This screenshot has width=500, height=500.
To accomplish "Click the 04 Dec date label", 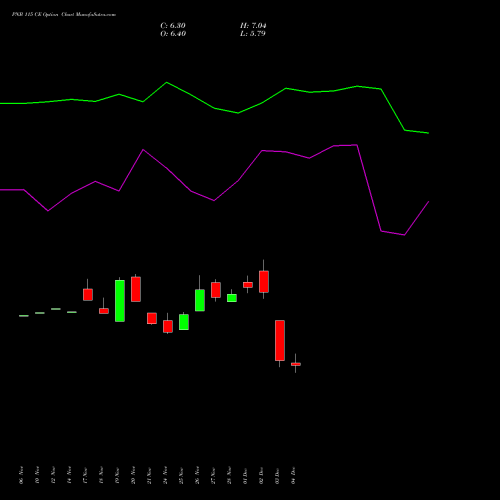I will [x=293, y=475].
